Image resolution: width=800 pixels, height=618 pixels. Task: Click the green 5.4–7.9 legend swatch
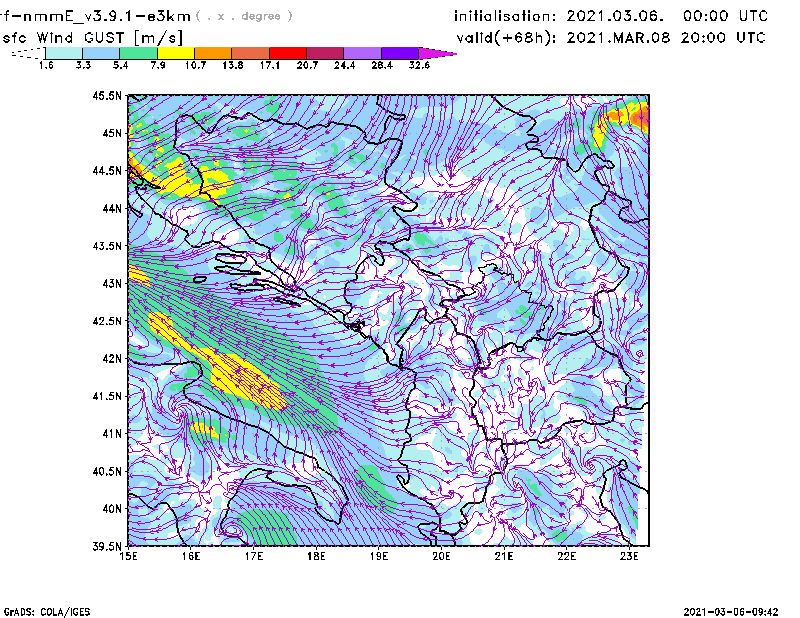click(138, 53)
